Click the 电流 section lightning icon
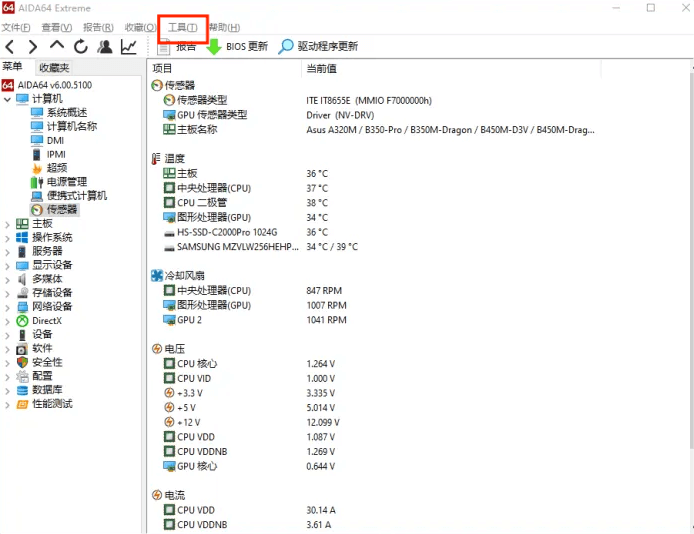Image resolution: width=694 pixels, height=534 pixels. (x=157, y=495)
